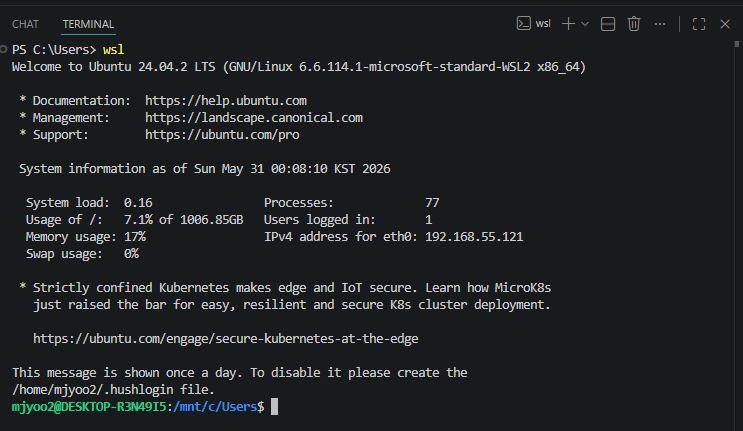This screenshot has height=431, width=743.
Task: Kill terminal using the trash icon
Action: tap(634, 24)
